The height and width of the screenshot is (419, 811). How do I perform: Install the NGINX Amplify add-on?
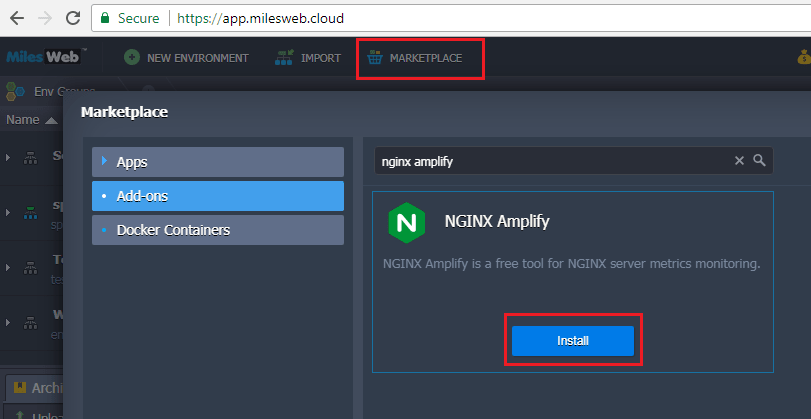pos(573,341)
